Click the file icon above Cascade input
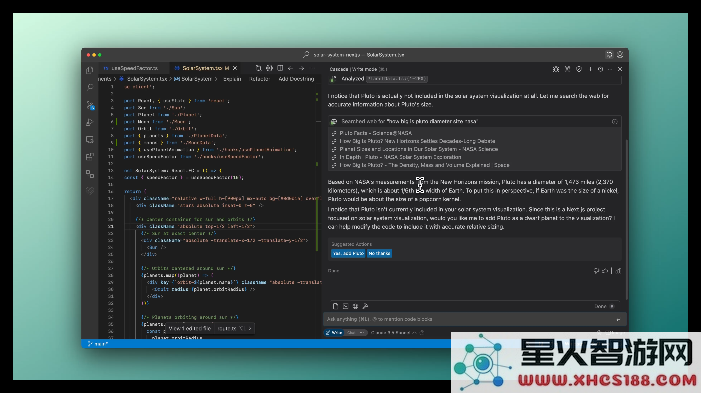This screenshot has width=701, height=393. (x=335, y=306)
